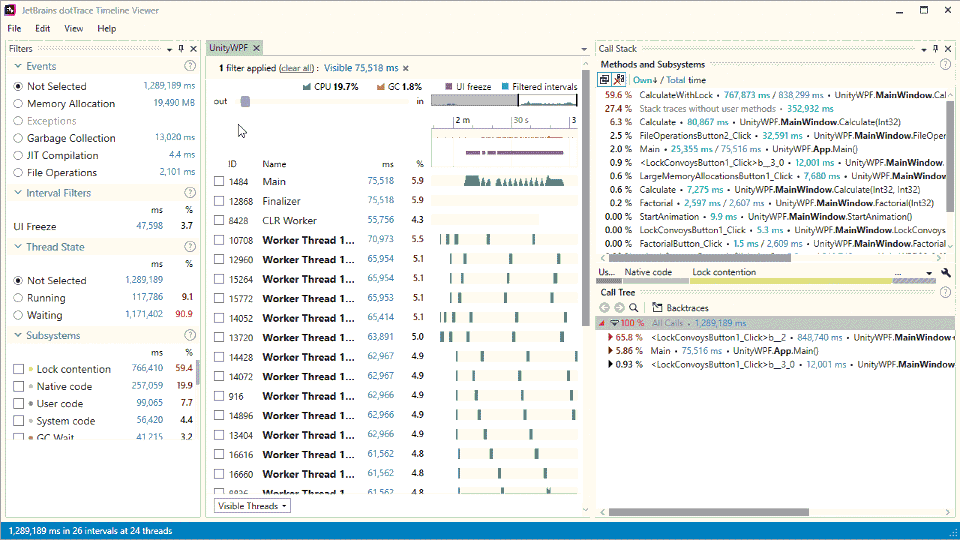Expand the LockConvoysButton1_Click b__2 call tree node
960x540 pixels.
[612, 338]
